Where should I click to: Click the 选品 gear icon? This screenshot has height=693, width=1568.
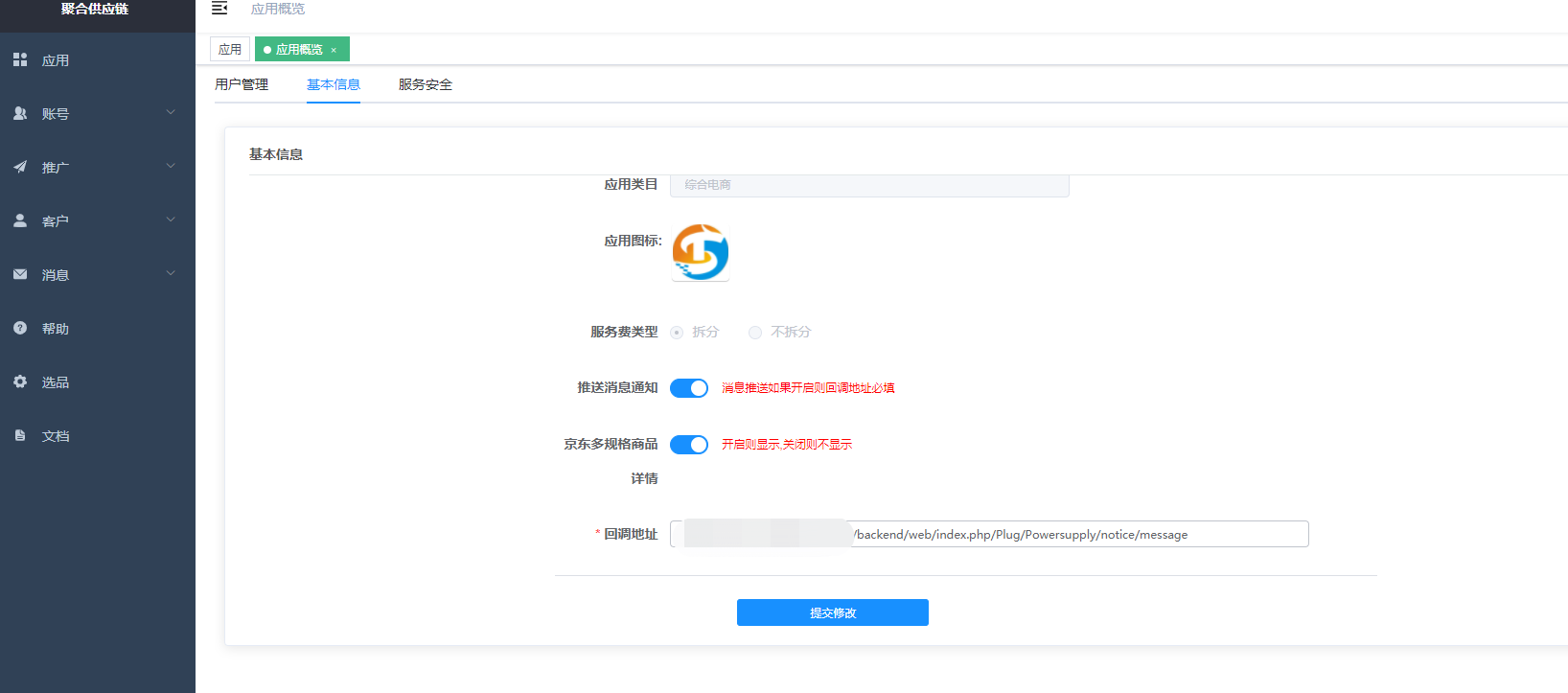coord(20,381)
